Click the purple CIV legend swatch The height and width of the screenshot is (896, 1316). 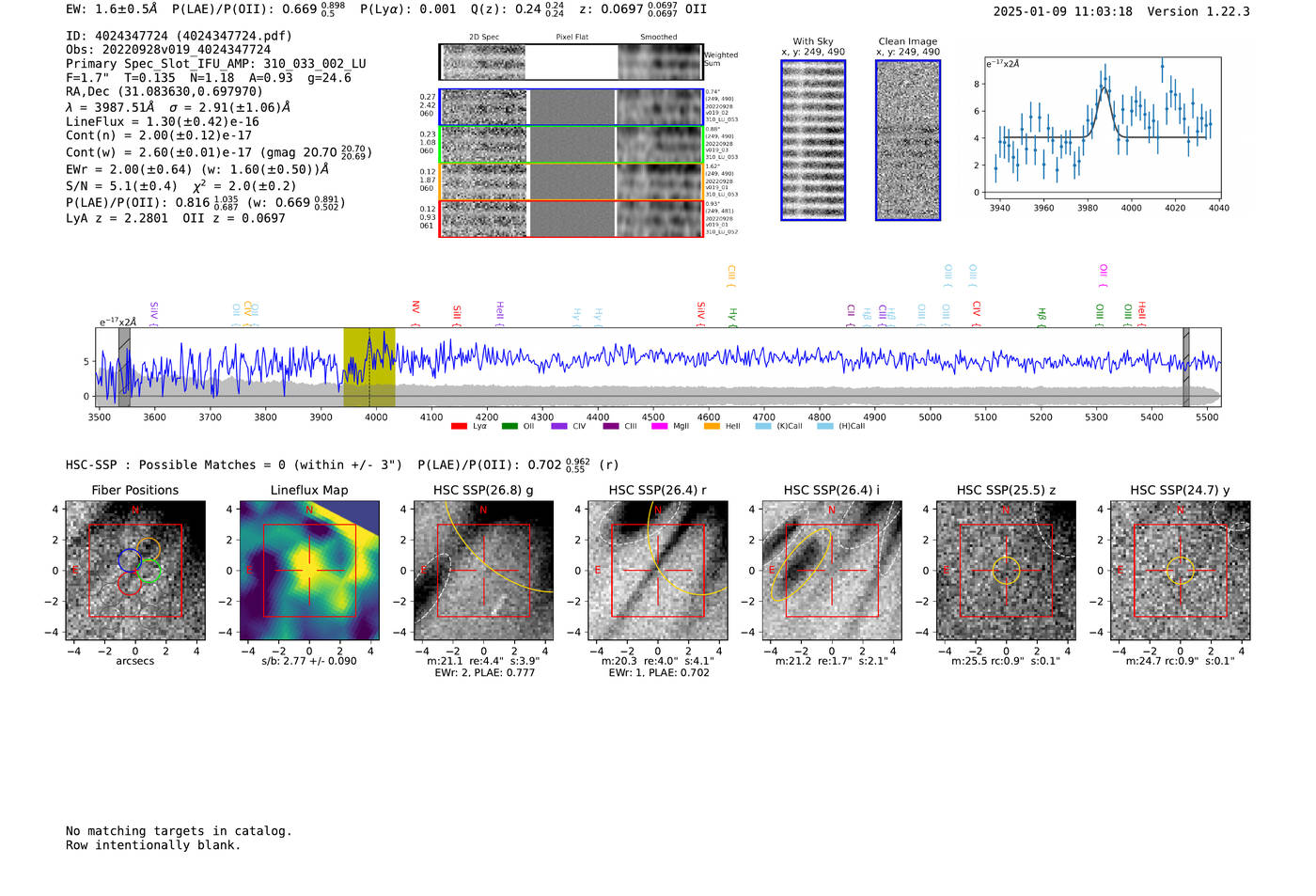(x=559, y=426)
